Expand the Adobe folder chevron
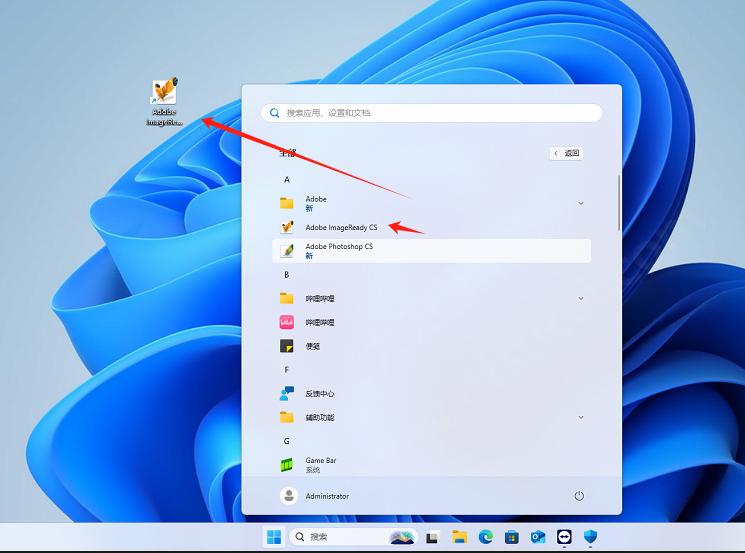Image resolution: width=745 pixels, height=553 pixels. click(581, 203)
